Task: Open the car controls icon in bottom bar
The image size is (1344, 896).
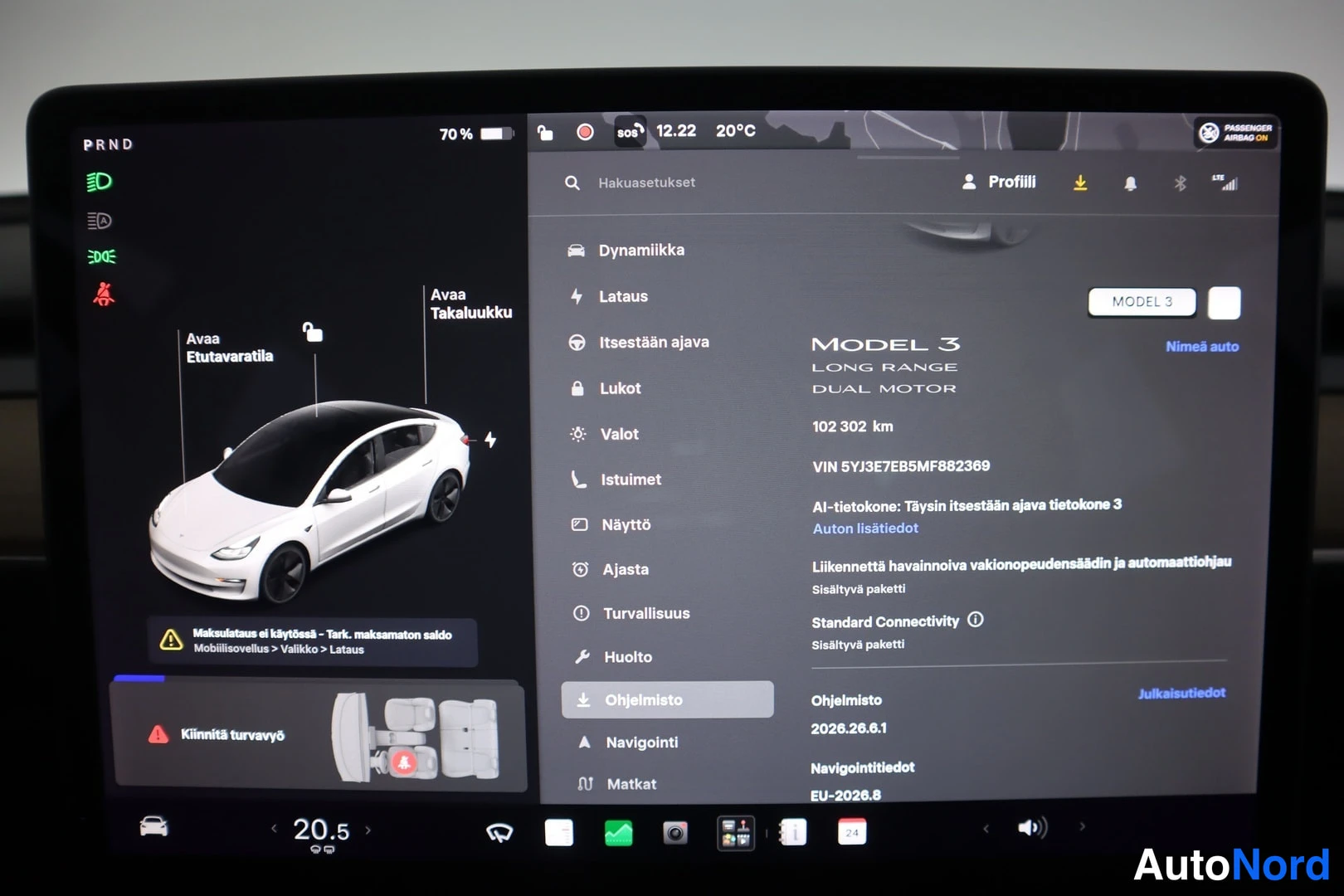Action: (x=153, y=826)
